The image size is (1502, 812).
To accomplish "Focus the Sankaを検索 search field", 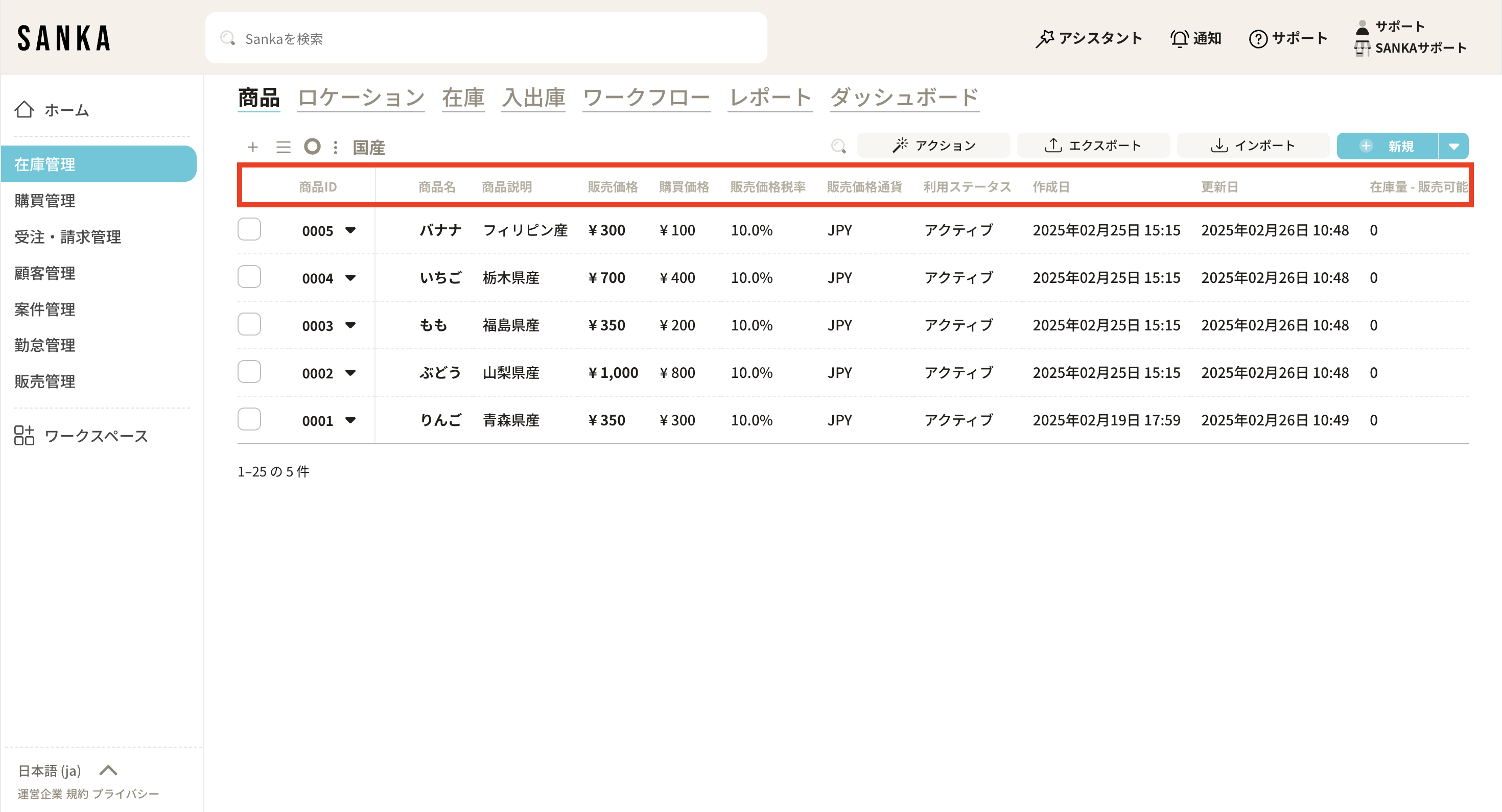I will pyautogui.click(x=486, y=38).
